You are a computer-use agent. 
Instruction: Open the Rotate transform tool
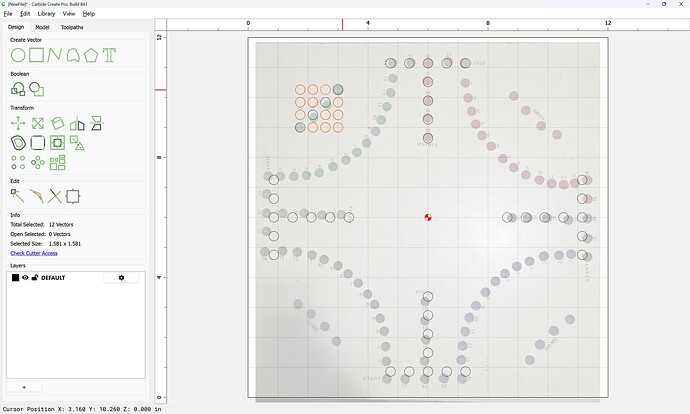57,124
